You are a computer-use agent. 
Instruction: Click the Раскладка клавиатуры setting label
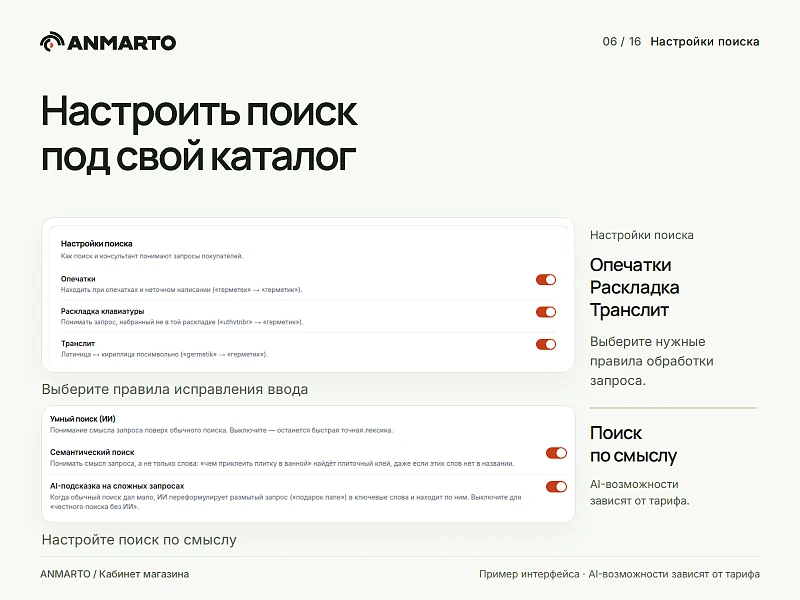click(x=103, y=311)
